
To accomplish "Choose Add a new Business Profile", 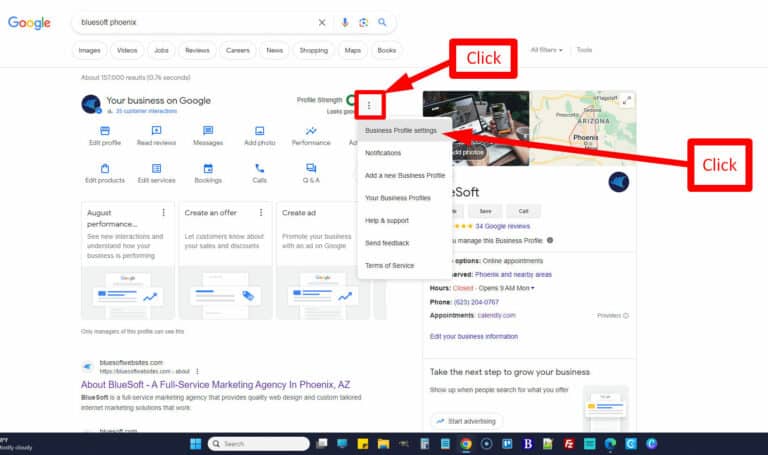I will 405,175.
